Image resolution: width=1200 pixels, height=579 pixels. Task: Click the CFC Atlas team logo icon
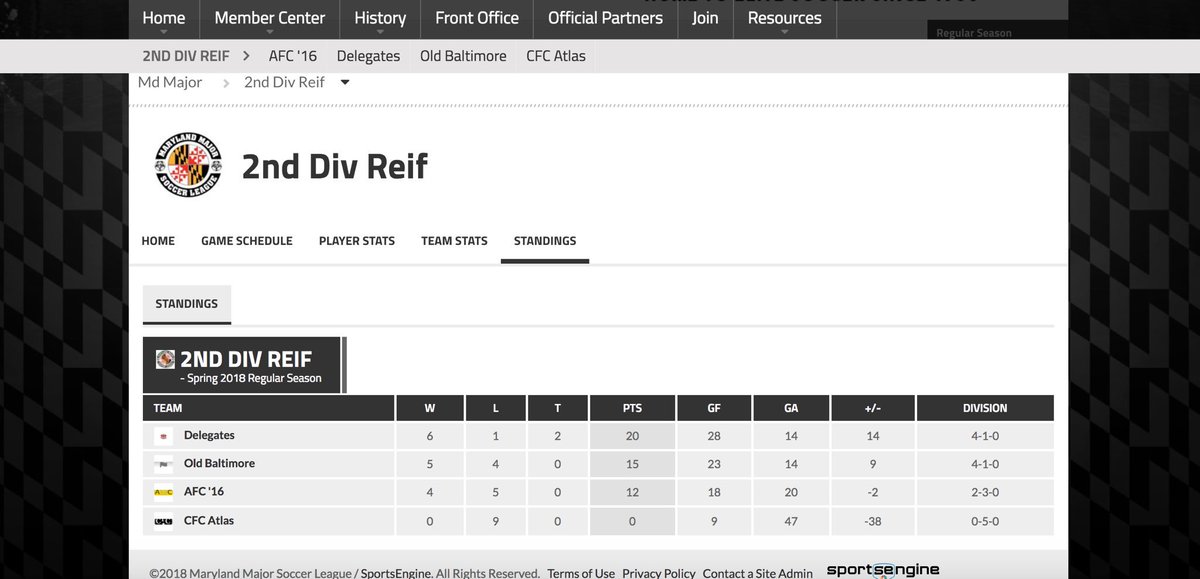tap(164, 521)
